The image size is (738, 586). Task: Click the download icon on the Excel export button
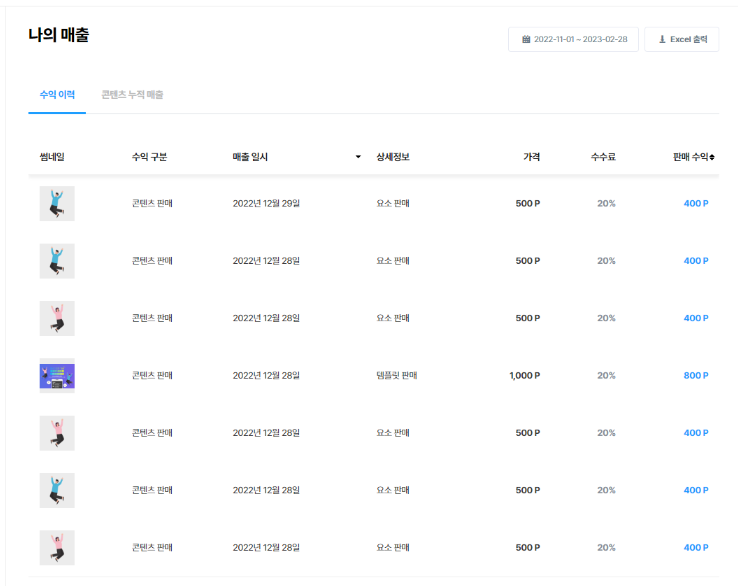coord(662,40)
